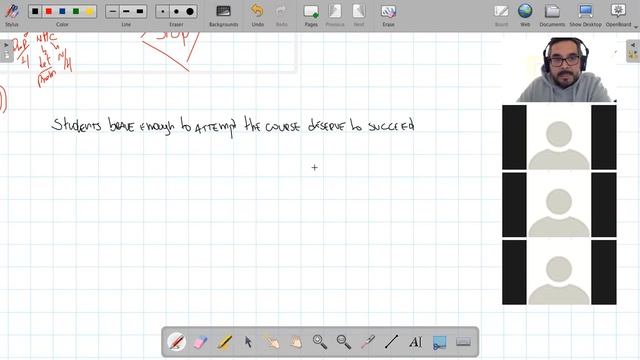
Task: Select the pink Eraser tool
Action: pos(200,342)
